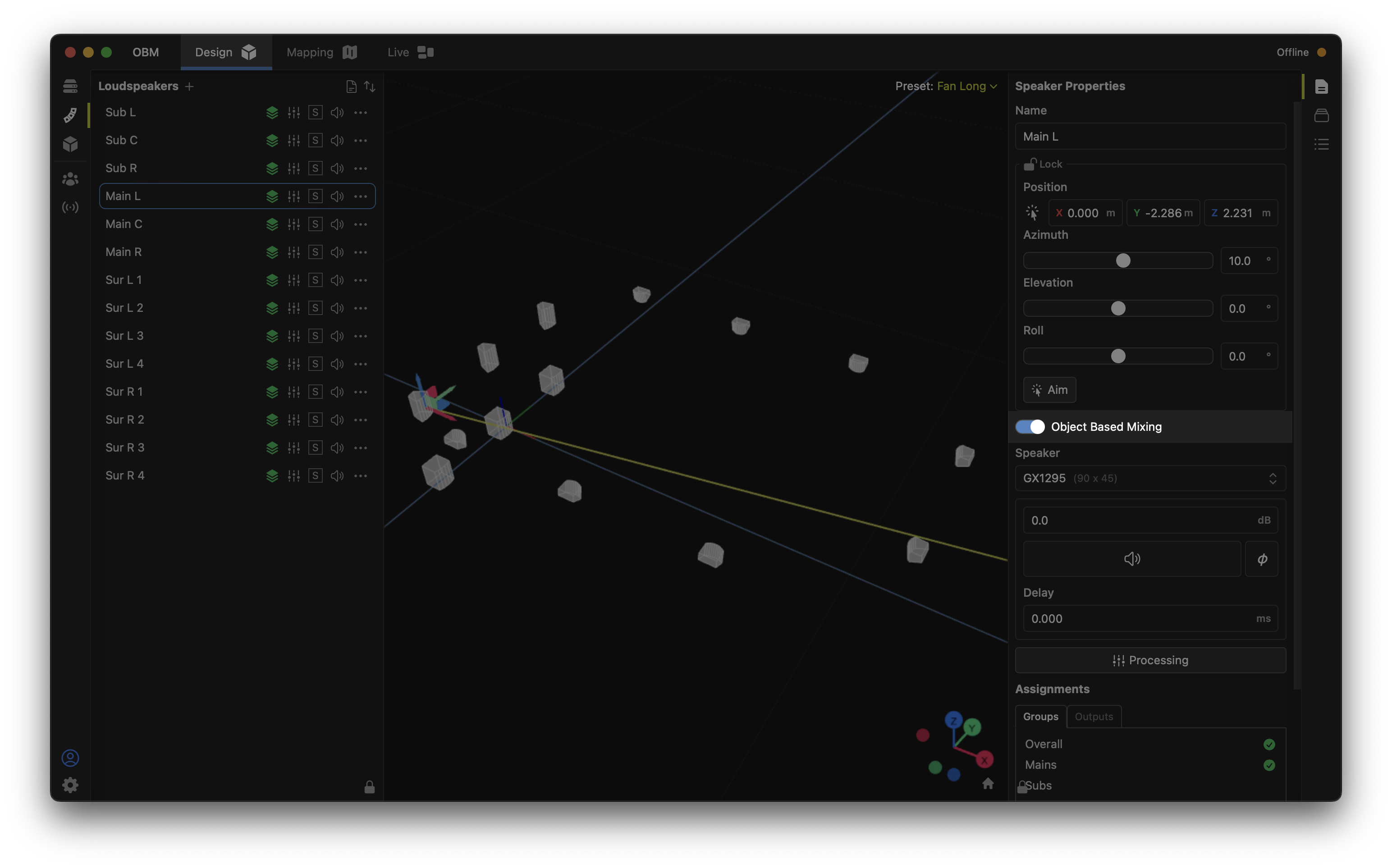
Task: Solo the Main R loudspeaker
Action: click(x=315, y=252)
